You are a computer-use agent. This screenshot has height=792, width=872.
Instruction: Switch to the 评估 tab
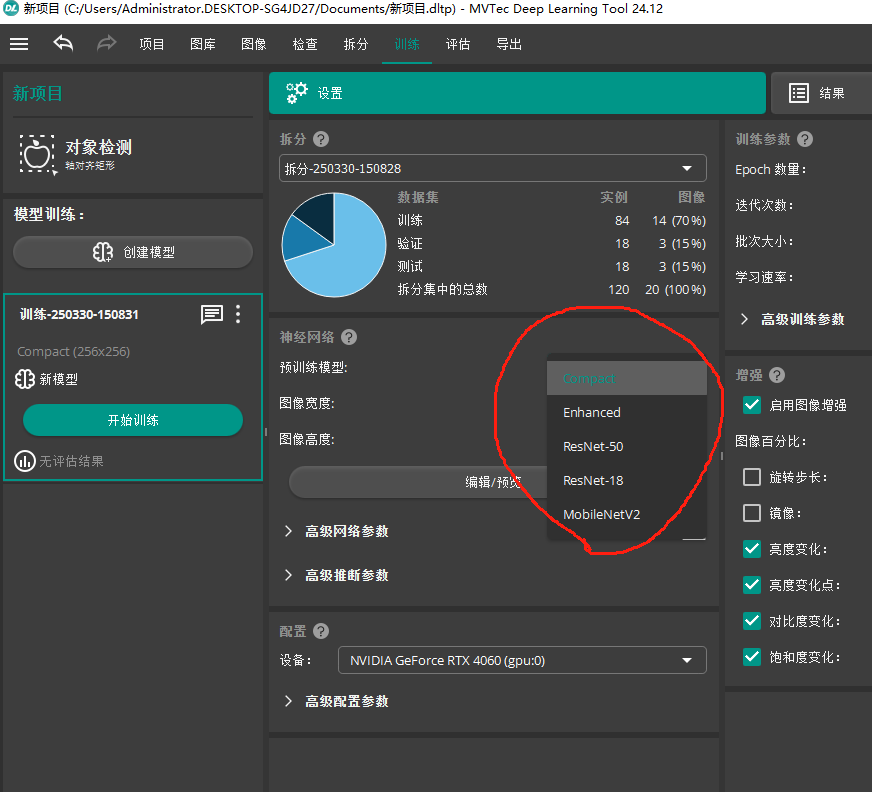pyautogui.click(x=458, y=44)
